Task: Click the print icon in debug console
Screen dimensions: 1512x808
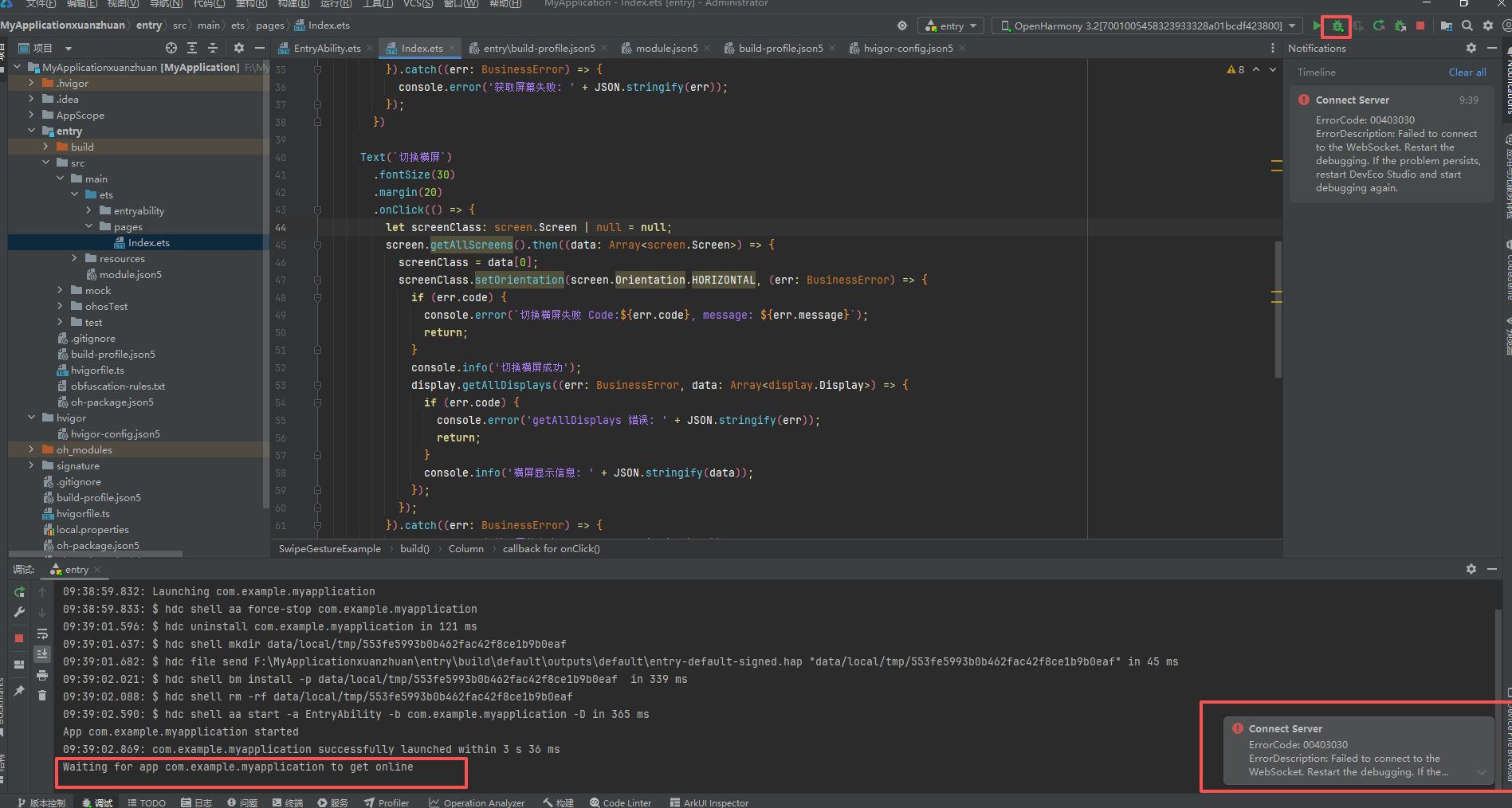Action: click(42, 675)
